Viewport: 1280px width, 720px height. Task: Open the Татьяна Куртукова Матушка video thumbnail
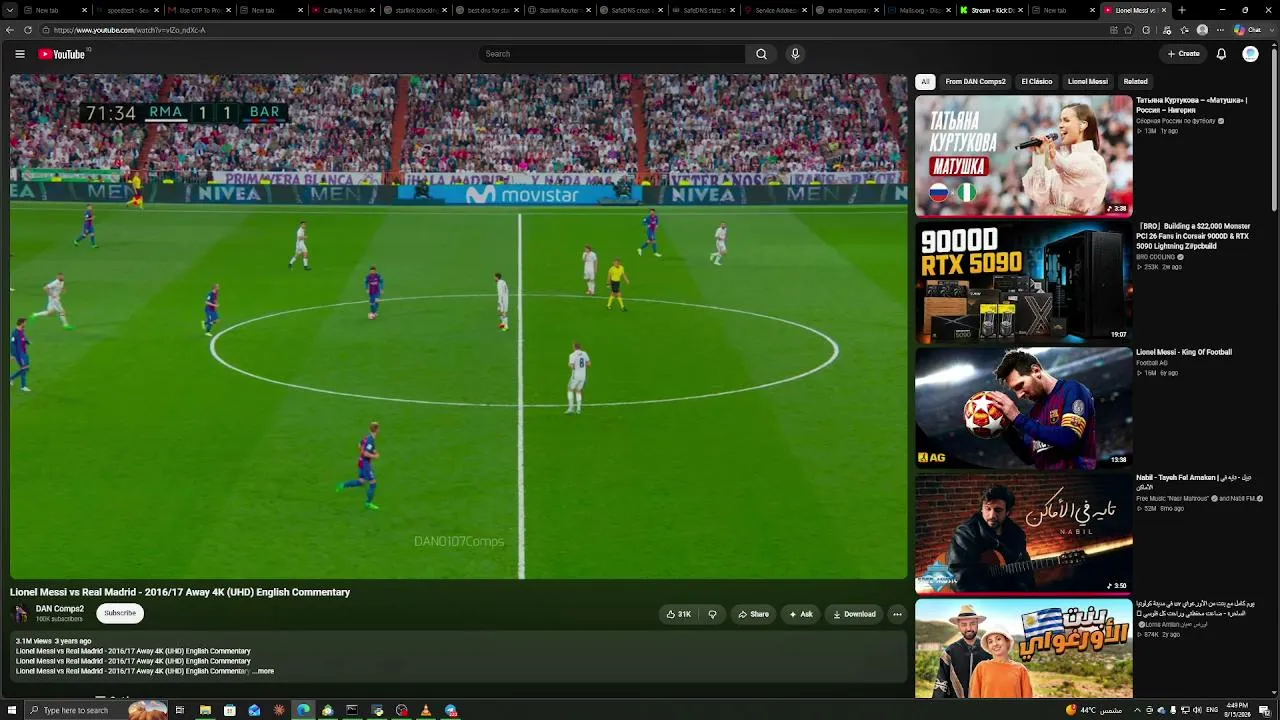point(1024,156)
